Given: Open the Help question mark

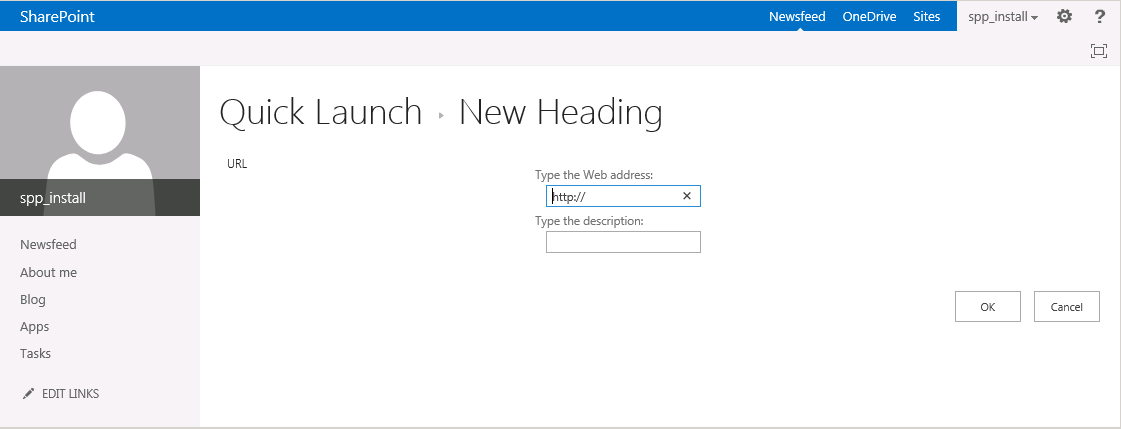Looking at the screenshot, I should (x=1100, y=16).
